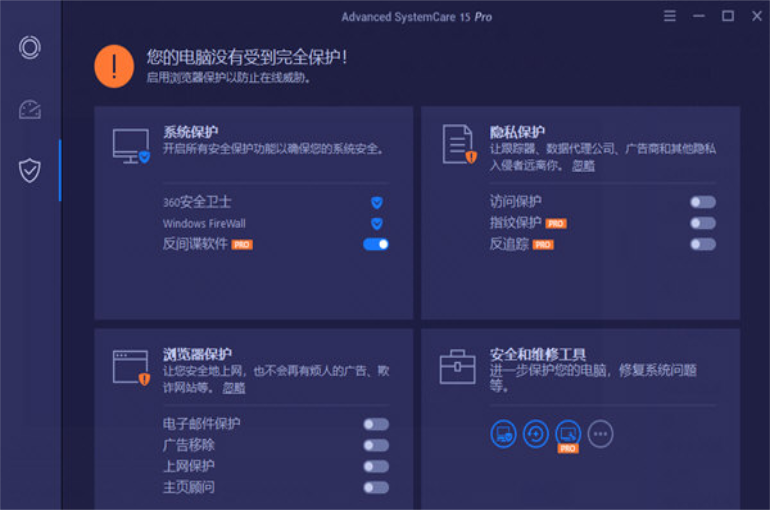
Task: Click the 浏览器保护 heading
Action: (197, 354)
